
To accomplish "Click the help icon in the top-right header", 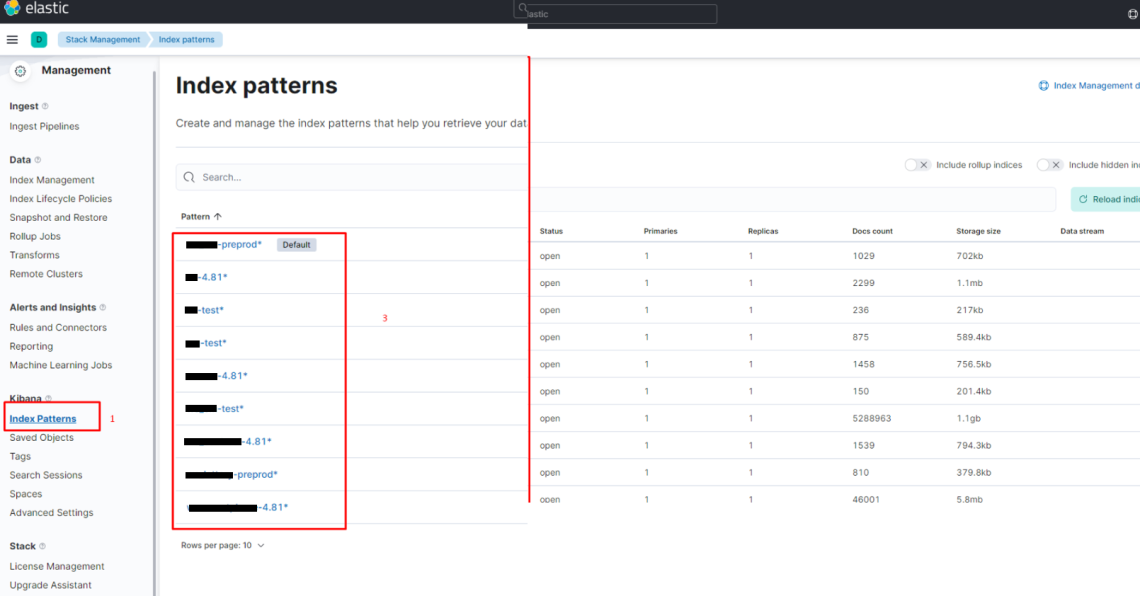I will (1132, 14).
